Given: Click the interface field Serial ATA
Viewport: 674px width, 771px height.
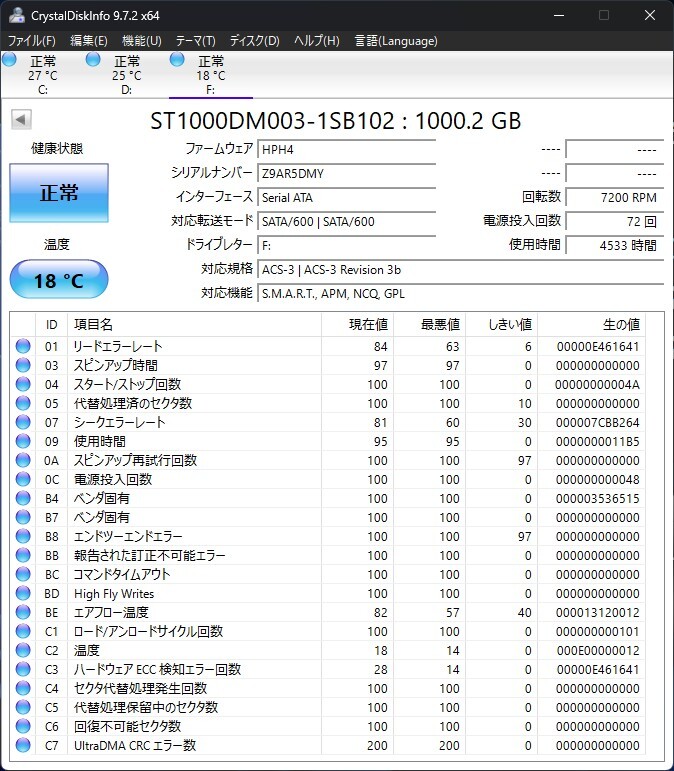Looking at the screenshot, I should 347,197.
